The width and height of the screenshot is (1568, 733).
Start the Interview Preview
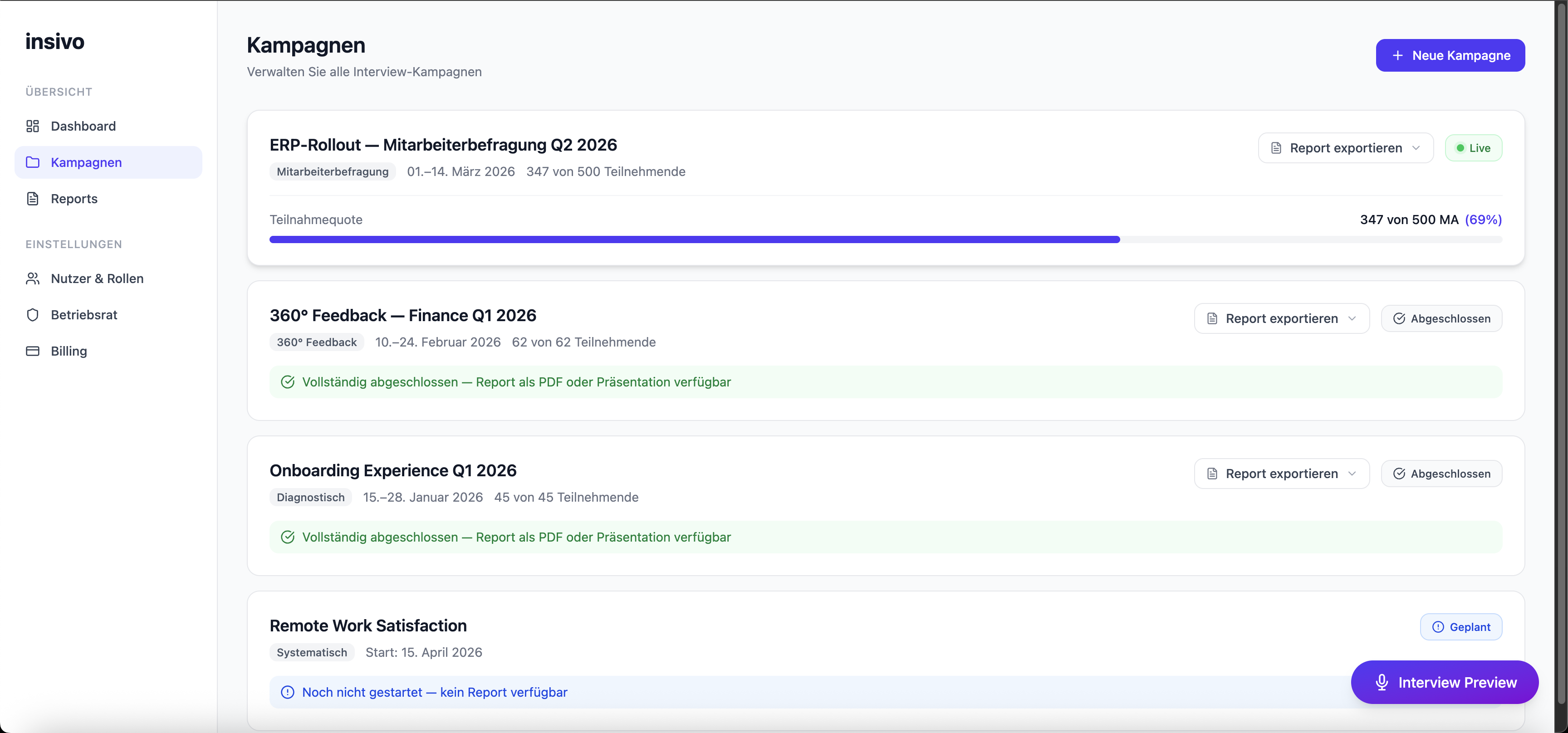pos(1445,682)
